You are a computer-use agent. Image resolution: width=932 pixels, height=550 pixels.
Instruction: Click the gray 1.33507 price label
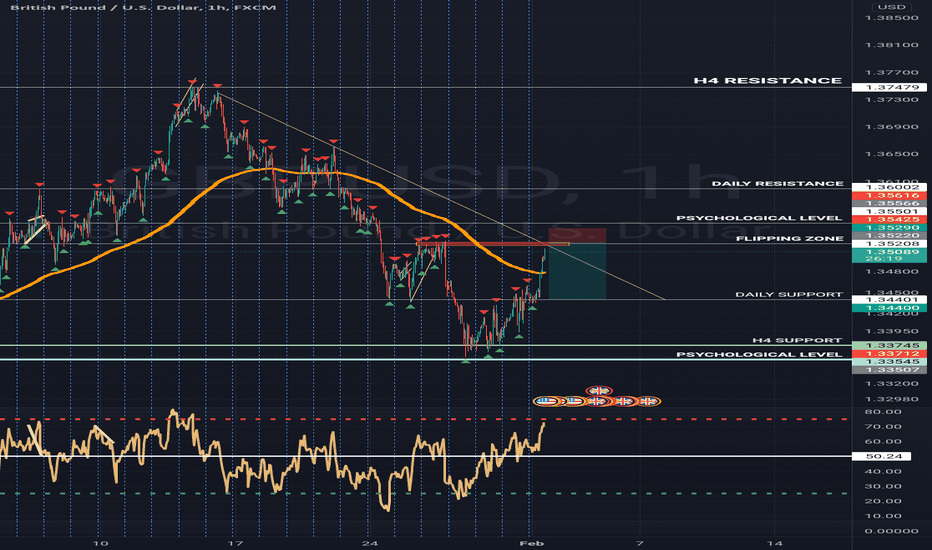click(889, 370)
